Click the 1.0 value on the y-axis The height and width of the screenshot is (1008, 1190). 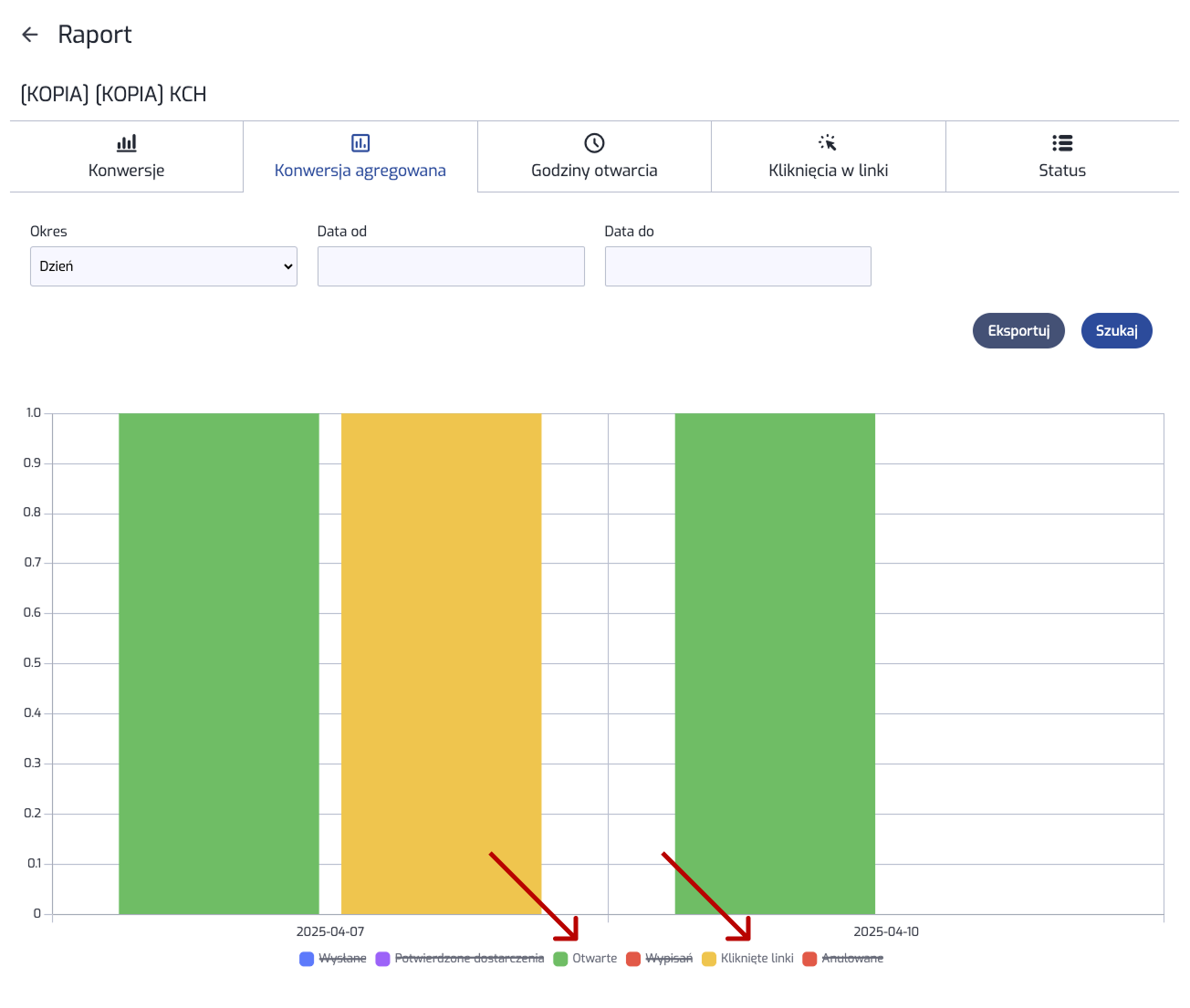[34, 413]
